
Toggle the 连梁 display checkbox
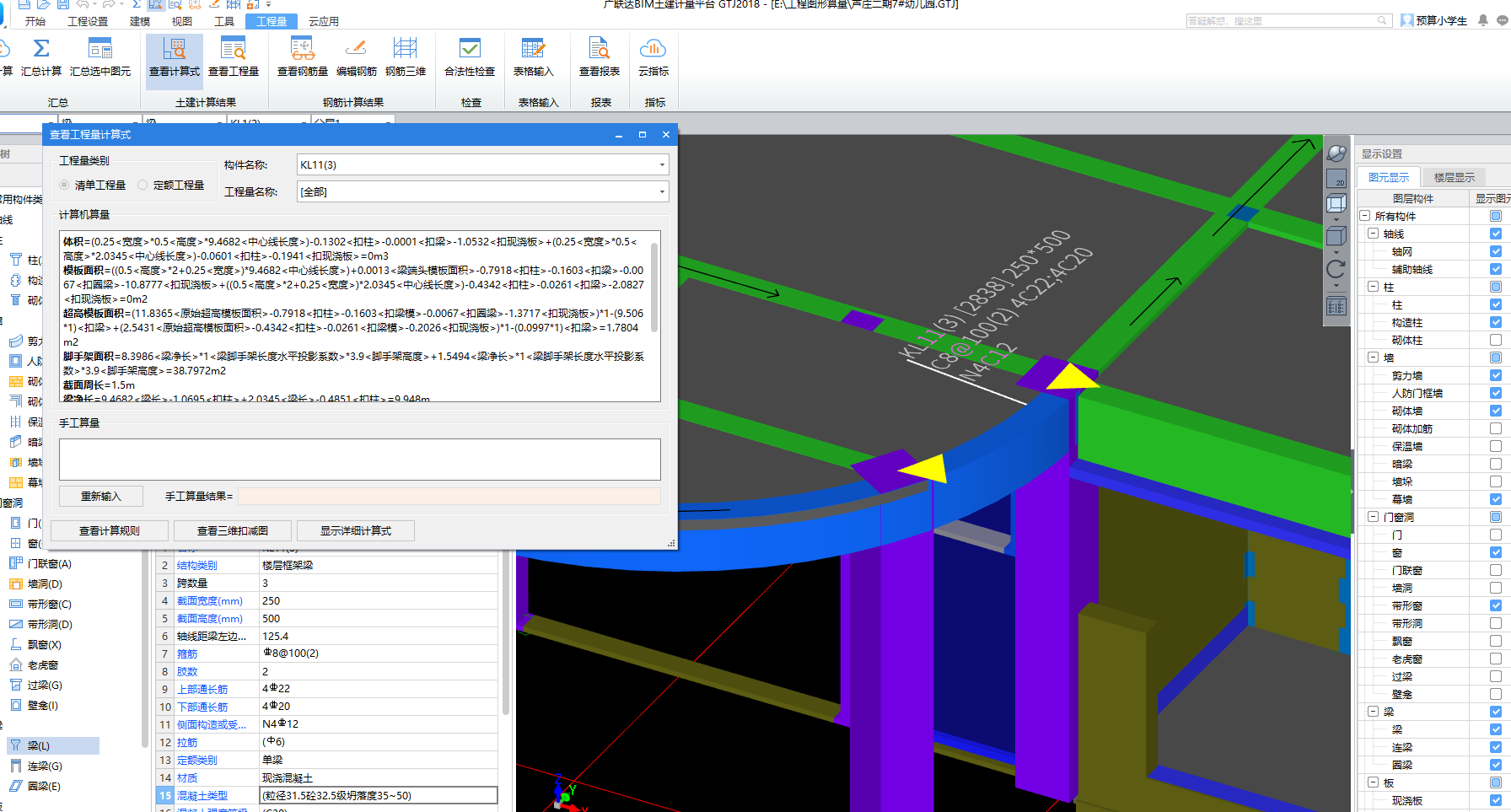1496,747
